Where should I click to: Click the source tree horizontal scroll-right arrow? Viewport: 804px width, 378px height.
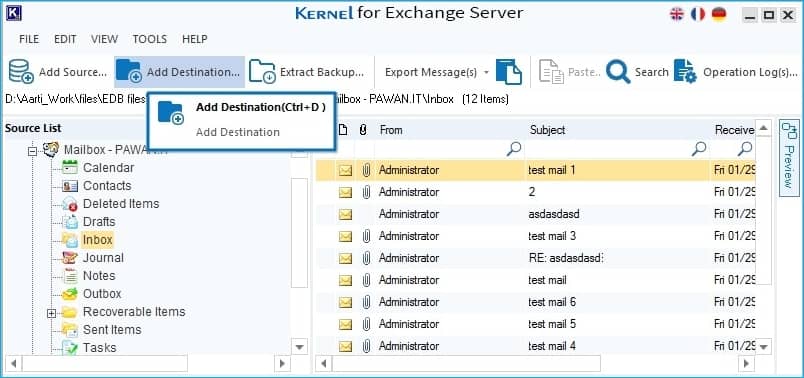[x=281, y=364]
